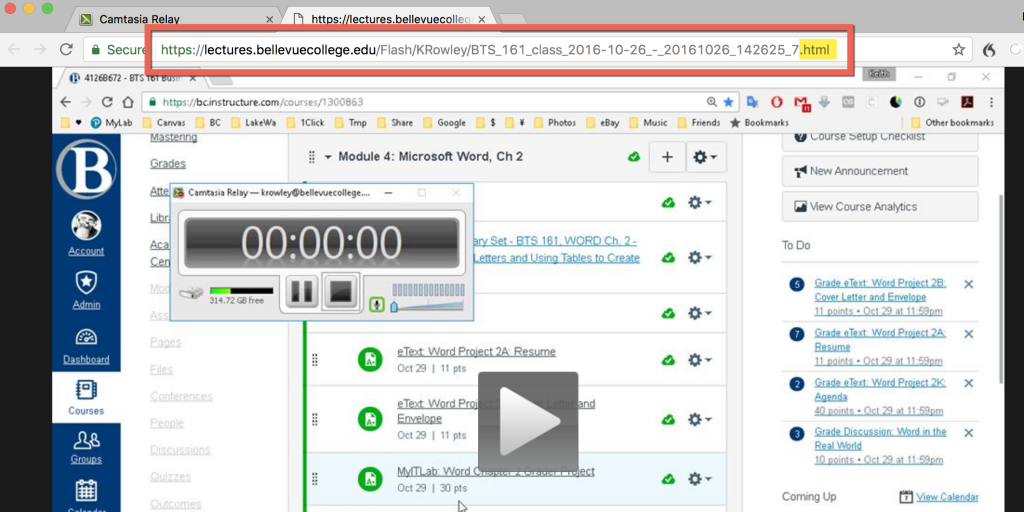Open the Grades course navigation link
The width and height of the screenshot is (1024, 512).
168,163
